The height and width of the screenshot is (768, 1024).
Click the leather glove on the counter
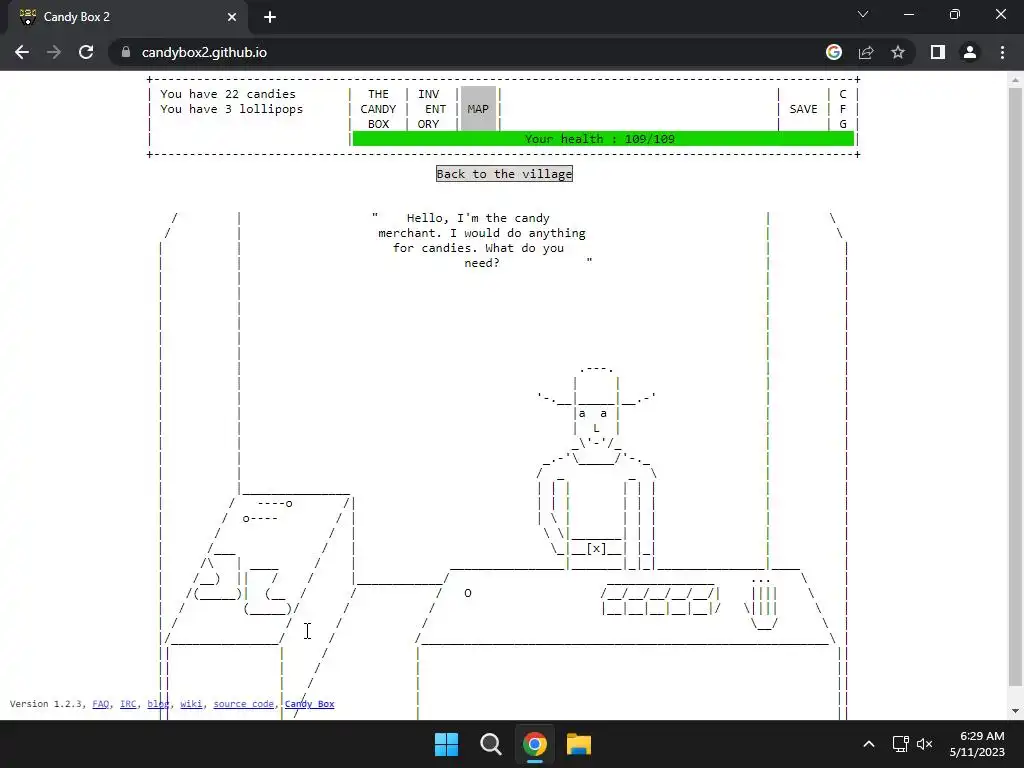763,604
